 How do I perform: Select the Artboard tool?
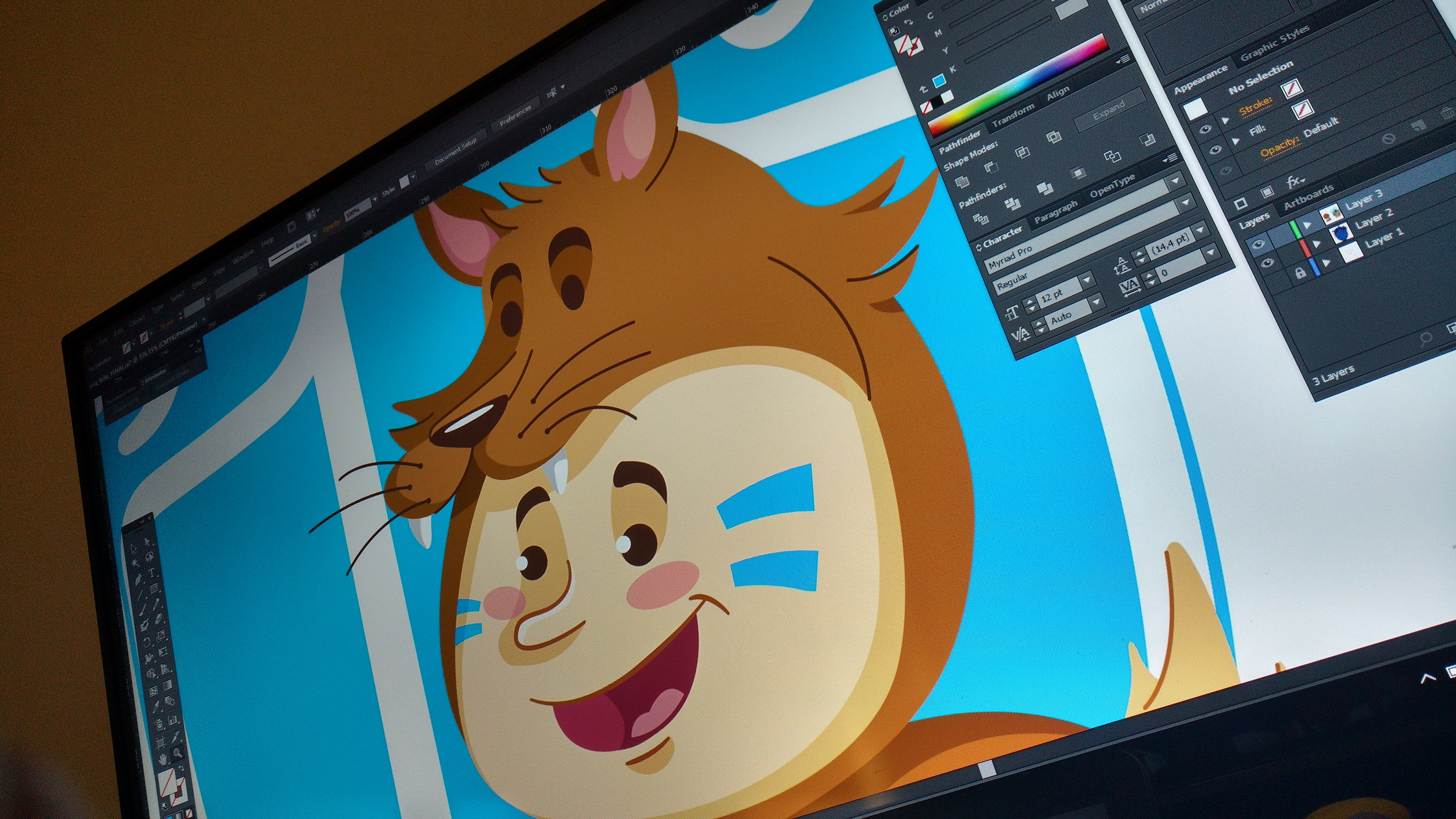(160, 743)
